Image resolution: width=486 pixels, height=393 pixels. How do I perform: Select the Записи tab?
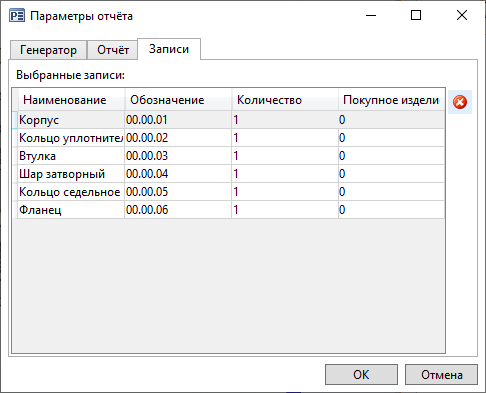169,49
